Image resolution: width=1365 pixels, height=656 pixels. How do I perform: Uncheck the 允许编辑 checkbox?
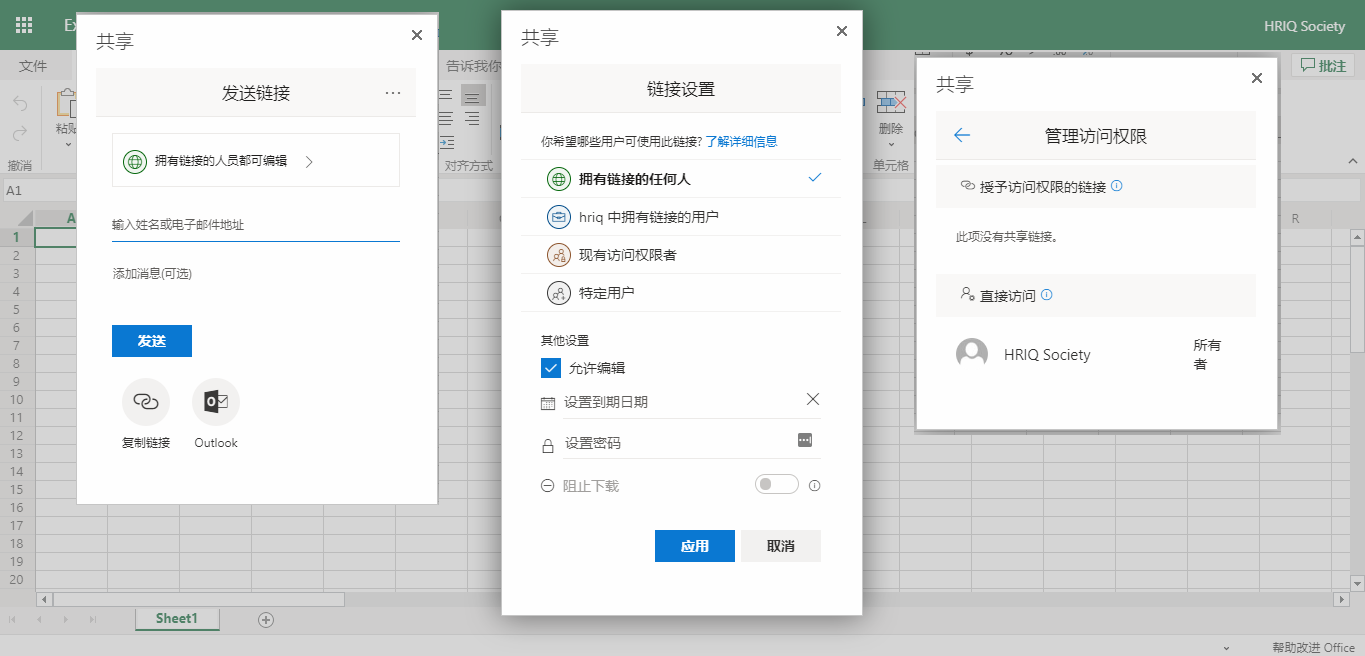point(551,367)
